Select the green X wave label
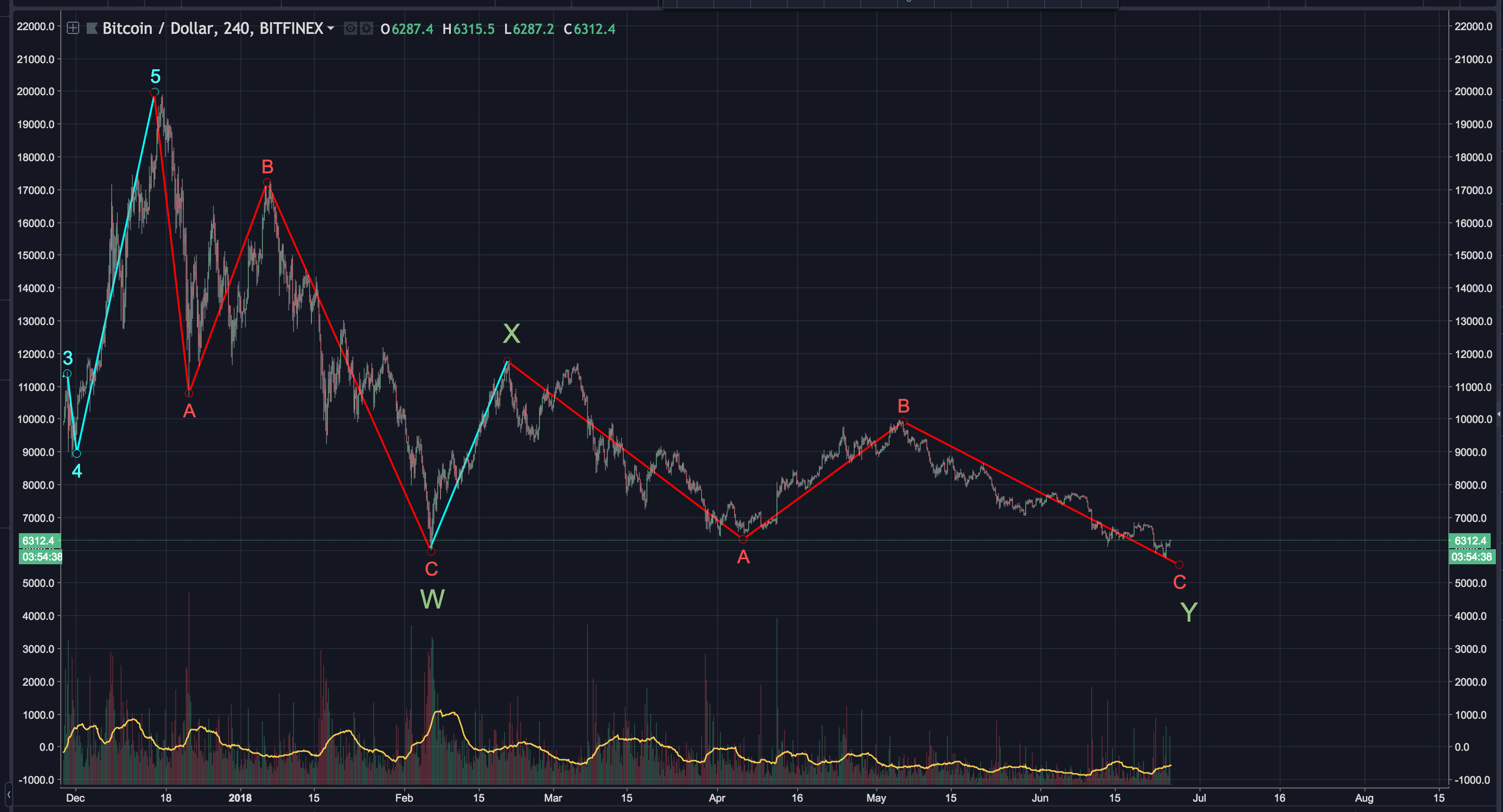Viewport: 1503px width, 812px height. coord(511,333)
